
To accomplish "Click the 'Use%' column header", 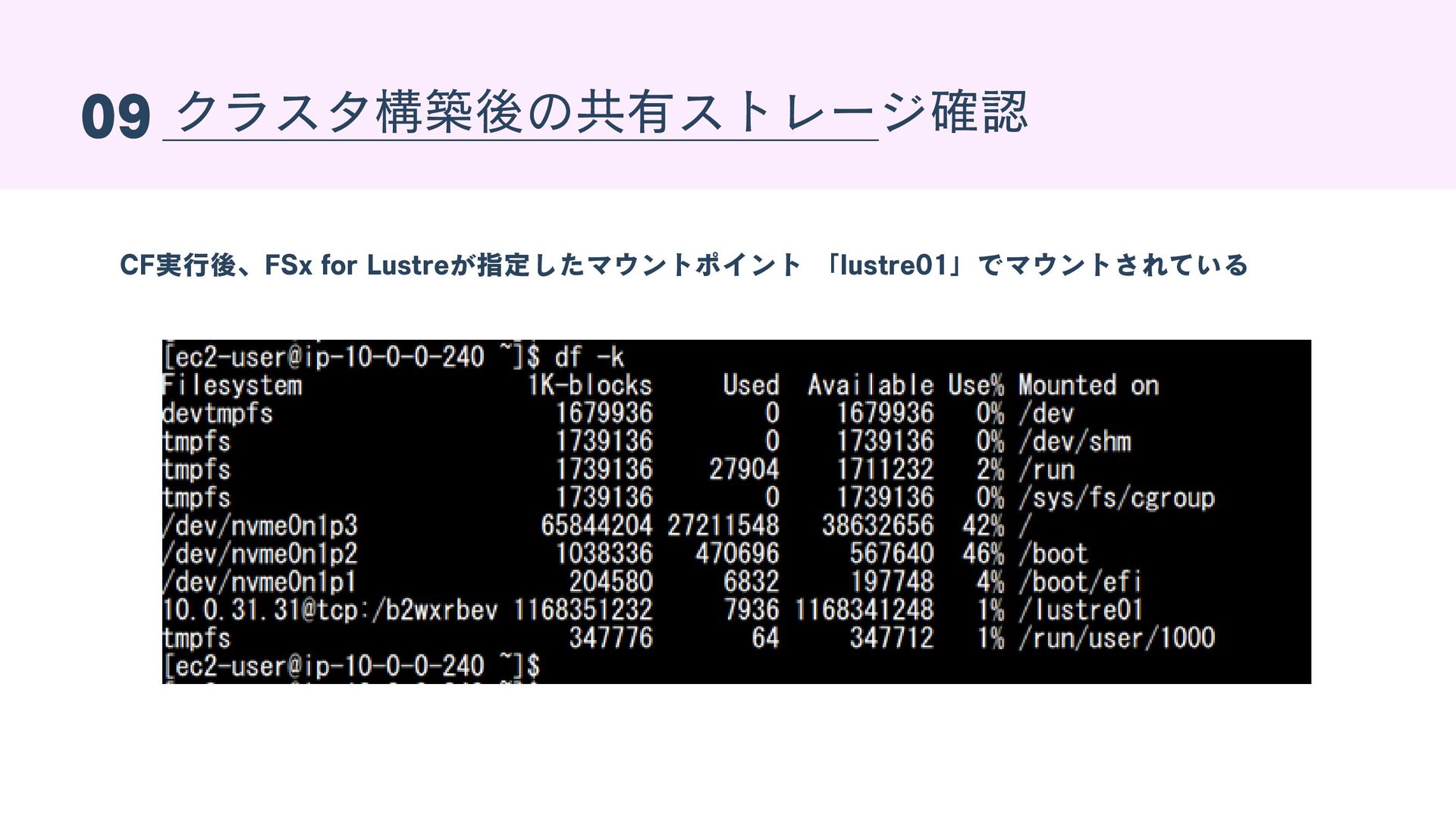I will [975, 385].
